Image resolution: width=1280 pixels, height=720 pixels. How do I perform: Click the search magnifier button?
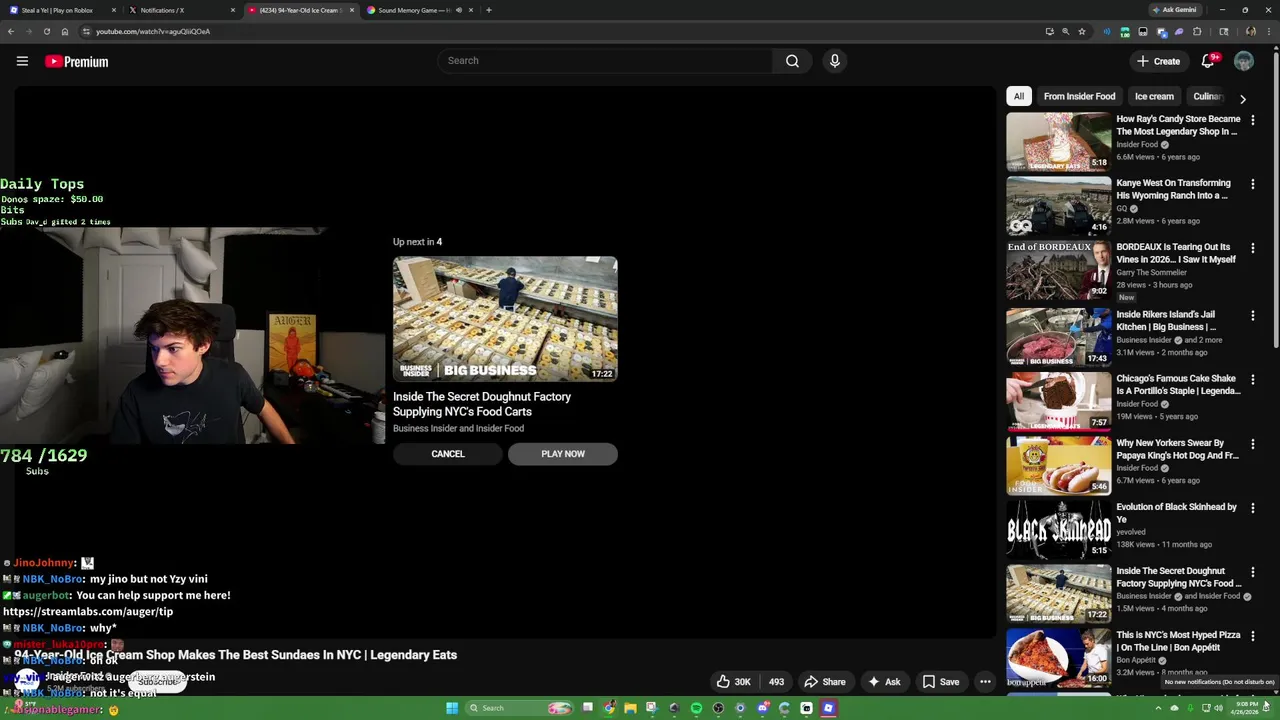792,61
